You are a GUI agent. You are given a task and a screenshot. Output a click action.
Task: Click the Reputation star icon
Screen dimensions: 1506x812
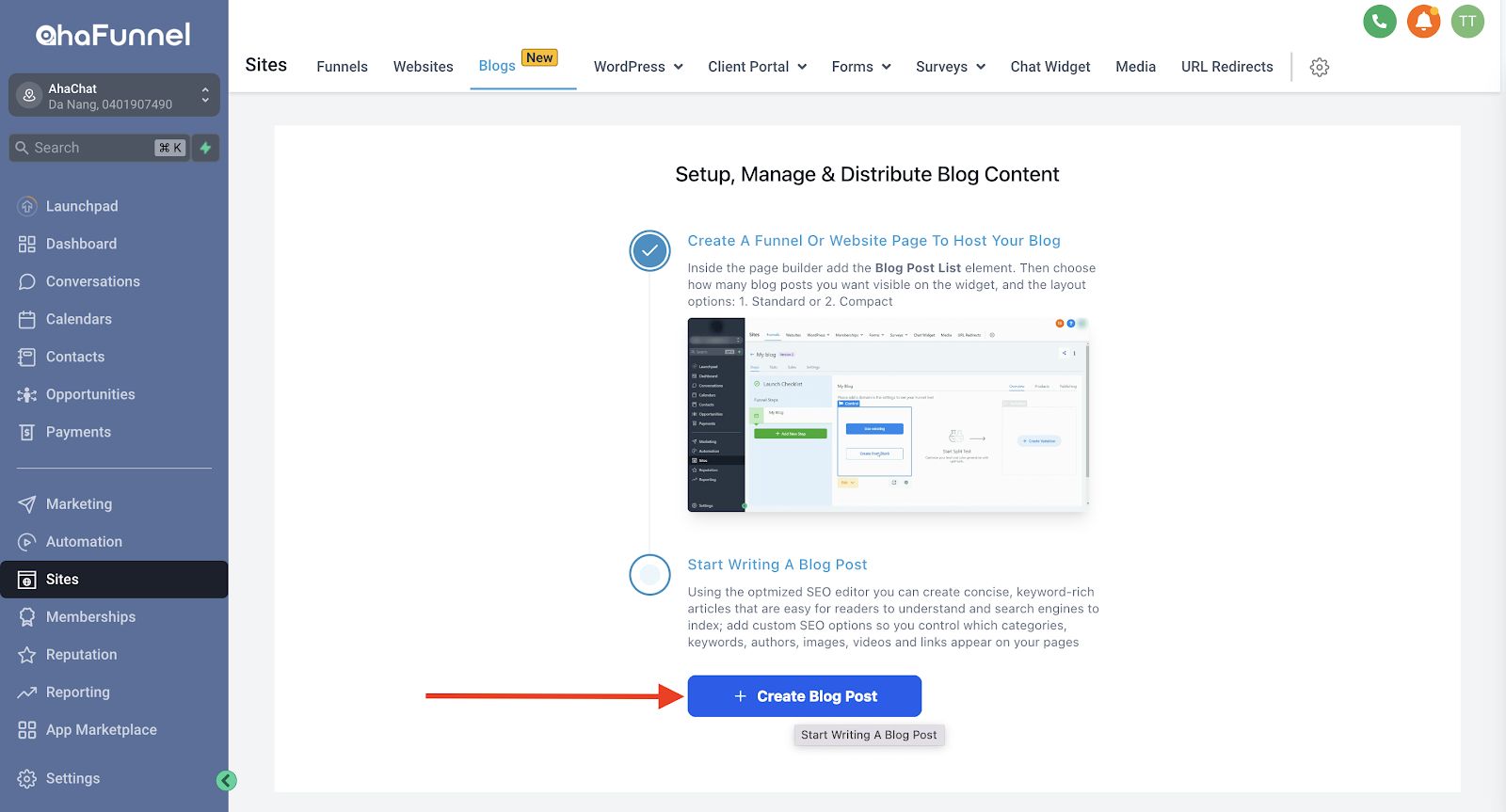(27, 655)
